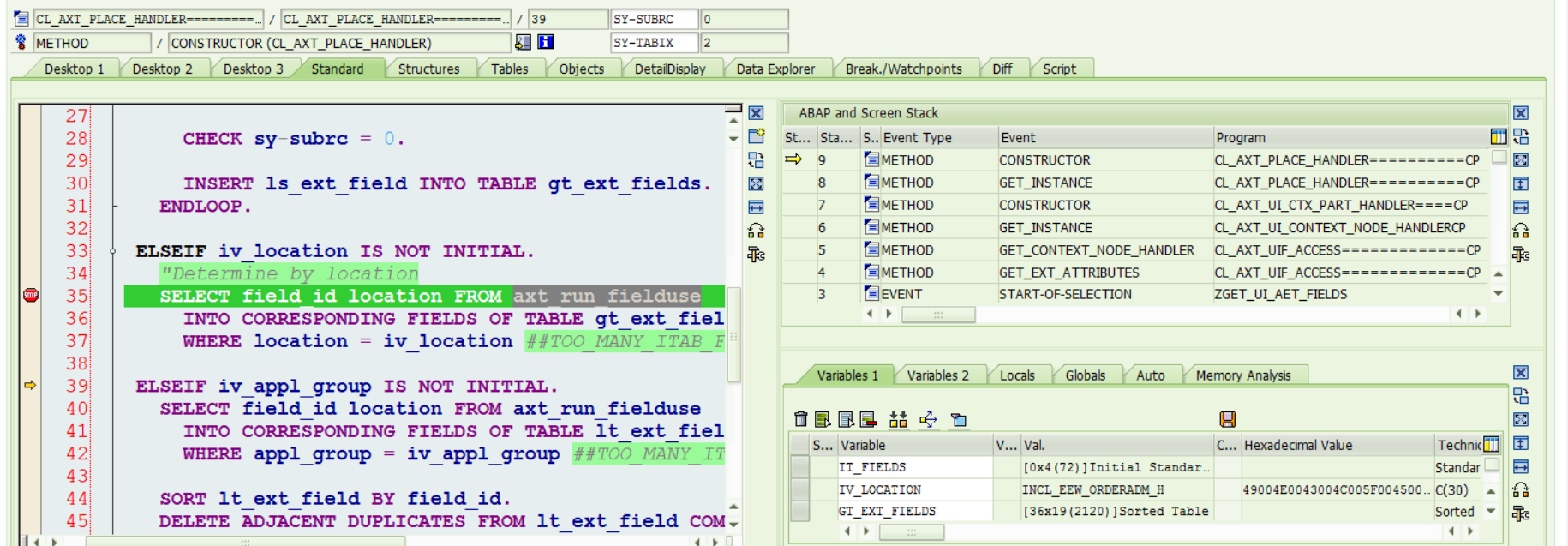This screenshot has height=546, width=1568.
Task: Open new tool icon beside source code
Action: (756, 136)
